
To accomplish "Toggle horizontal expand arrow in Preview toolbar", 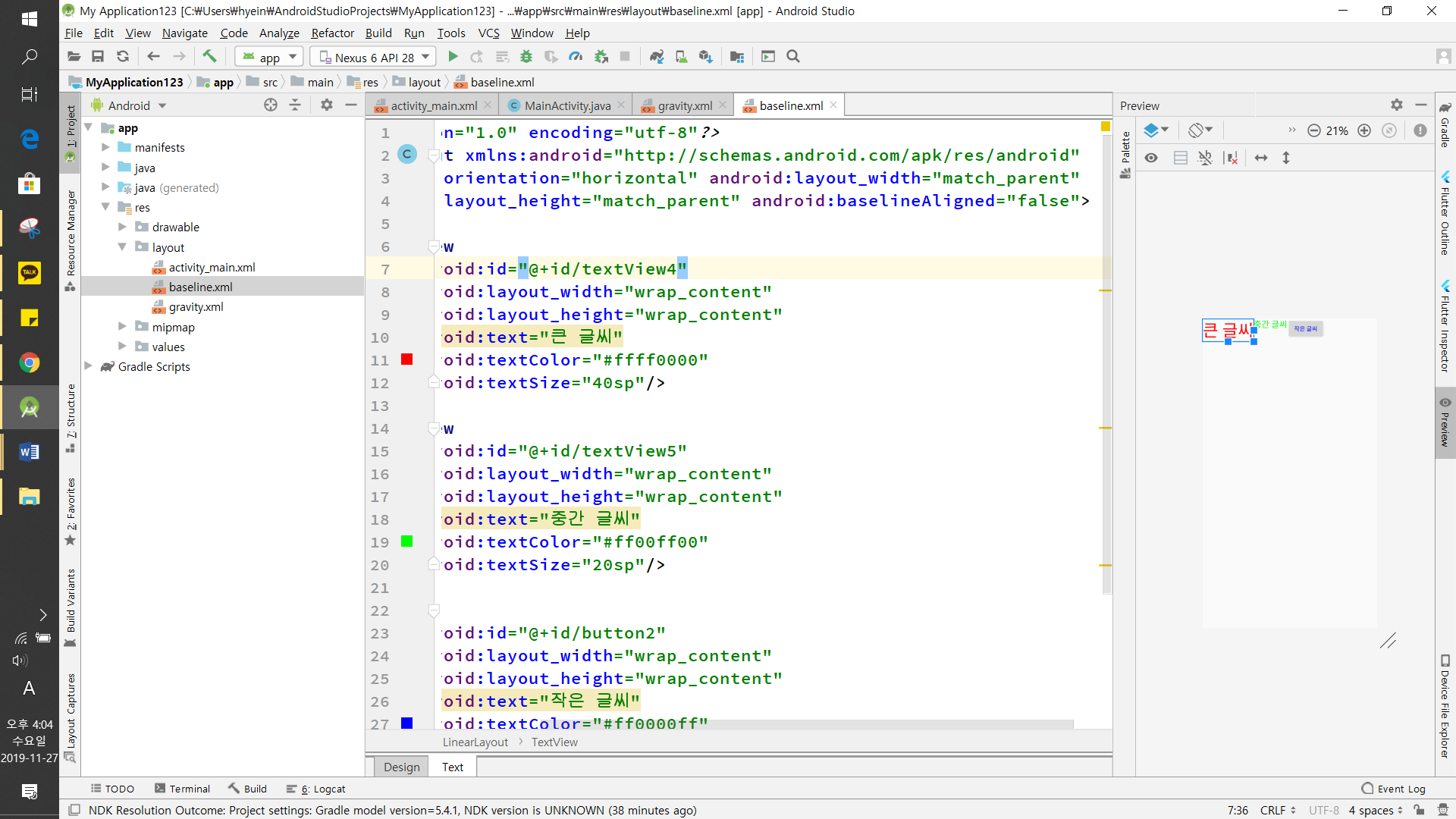I will [1261, 158].
